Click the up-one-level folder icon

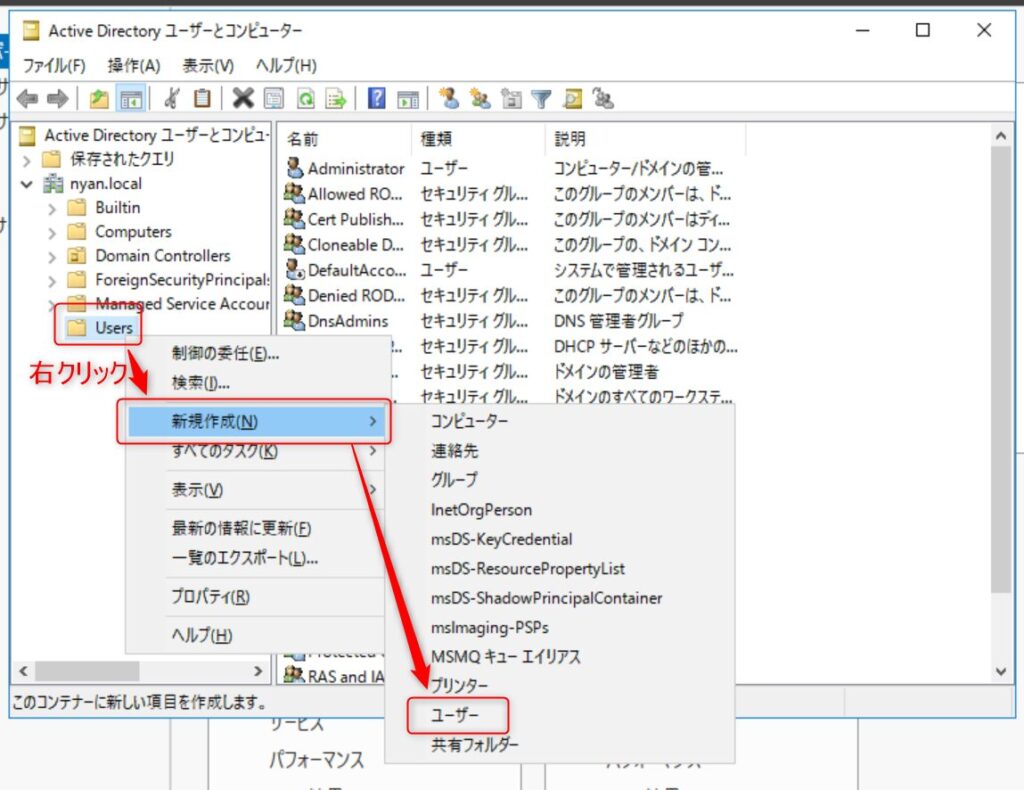(x=99, y=98)
